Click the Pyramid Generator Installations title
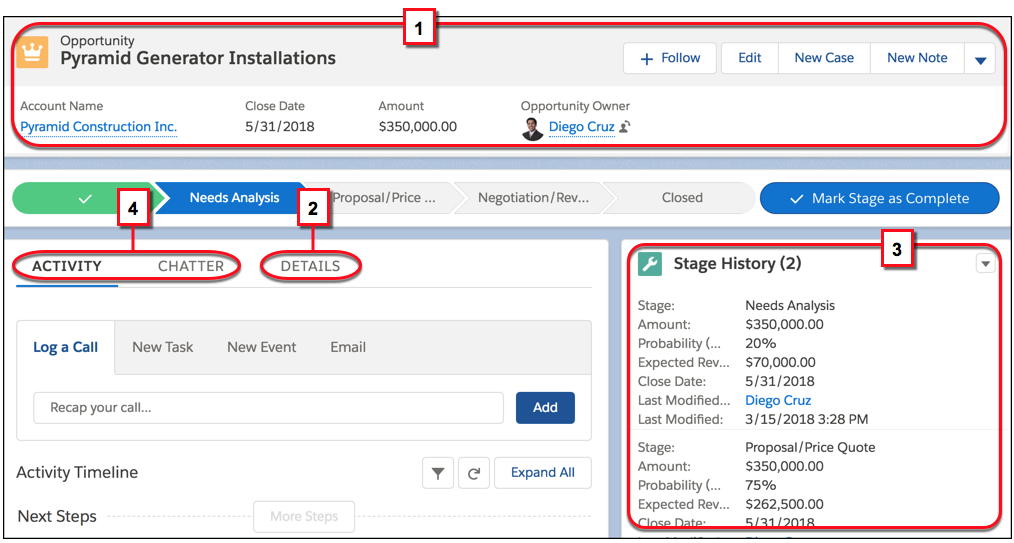This screenshot has width=1014, height=543. click(198, 59)
